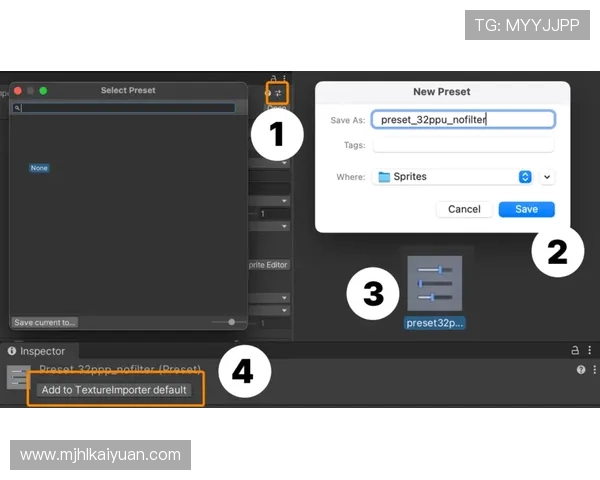Close the Select Preset window
Image resolution: width=600 pixels, height=480 pixels.
[18, 91]
